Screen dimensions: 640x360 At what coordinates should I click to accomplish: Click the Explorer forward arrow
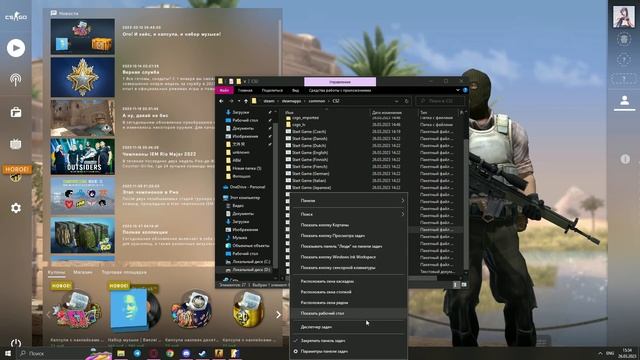point(231,101)
